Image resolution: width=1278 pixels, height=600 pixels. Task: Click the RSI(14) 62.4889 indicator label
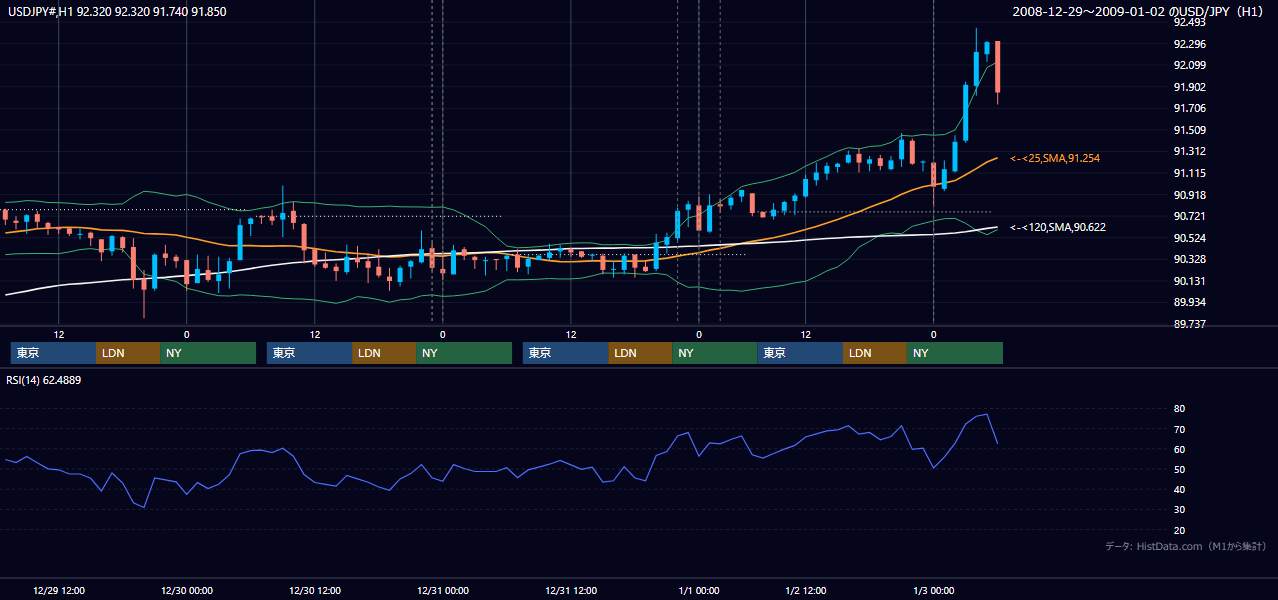44,380
